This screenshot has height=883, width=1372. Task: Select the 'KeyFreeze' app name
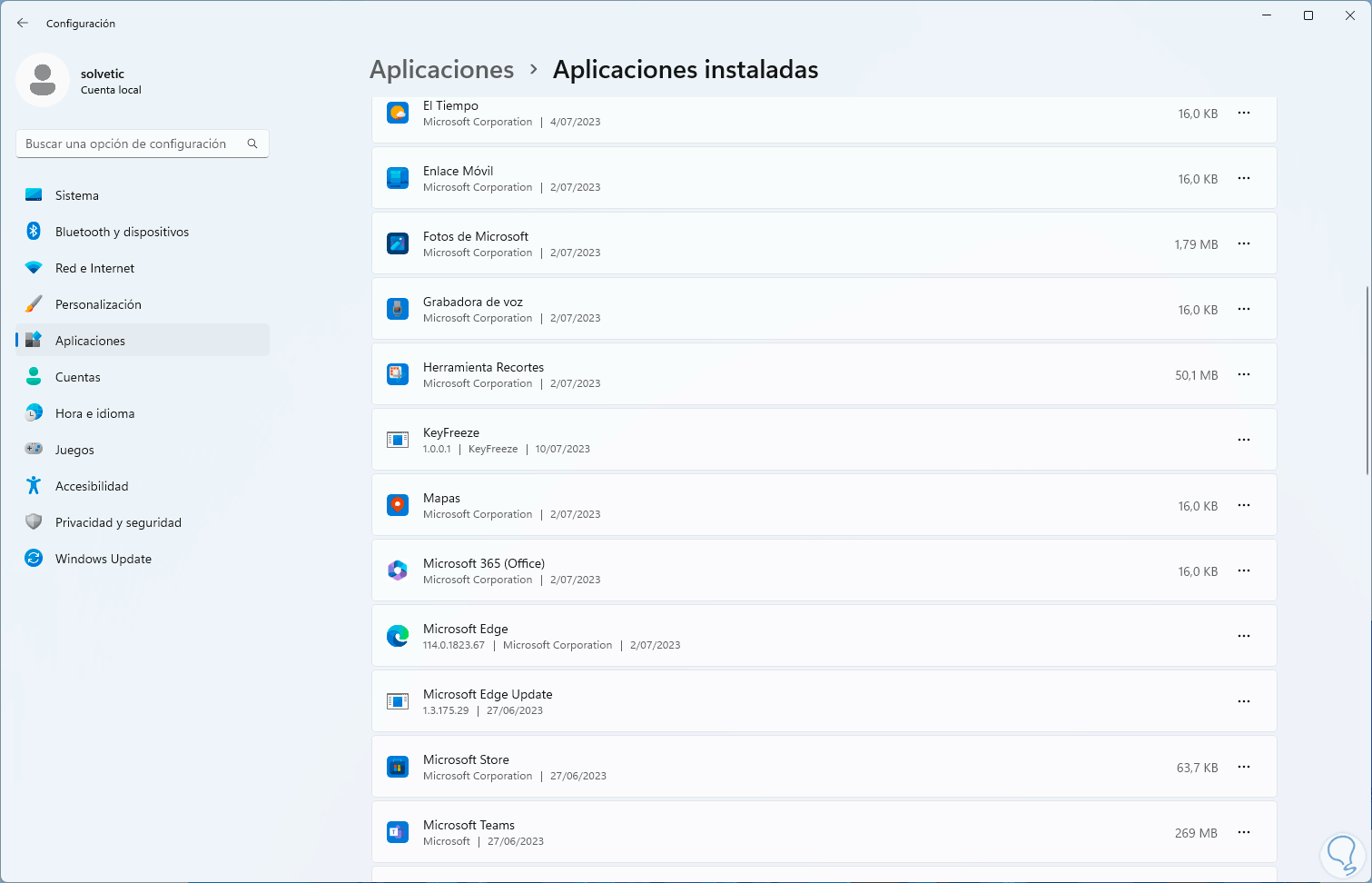coord(451,432)
